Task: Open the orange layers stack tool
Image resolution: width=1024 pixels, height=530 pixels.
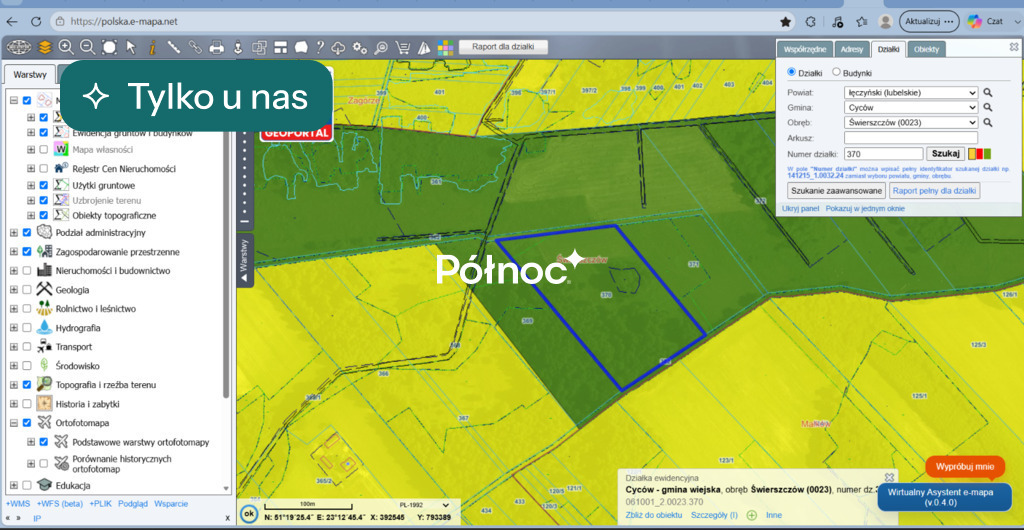Action: 44,47
